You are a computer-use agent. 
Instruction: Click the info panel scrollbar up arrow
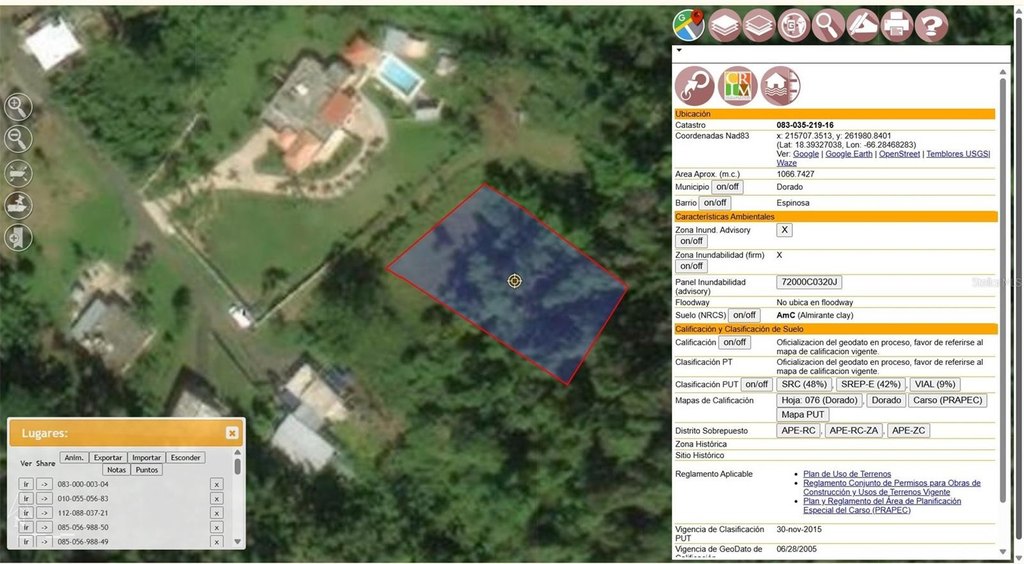point(1004,71)
